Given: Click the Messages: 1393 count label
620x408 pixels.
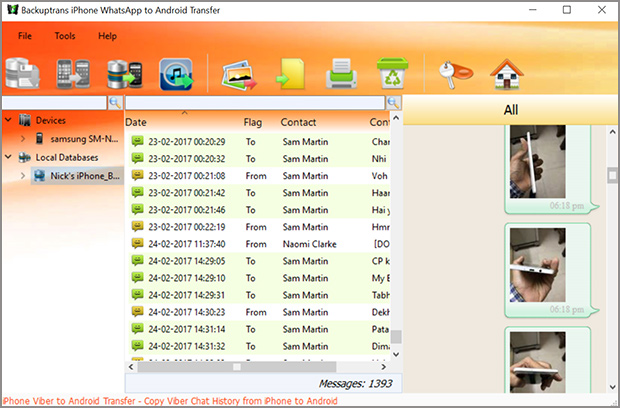Looking at the screenshot, I should (x=355, y=383).
